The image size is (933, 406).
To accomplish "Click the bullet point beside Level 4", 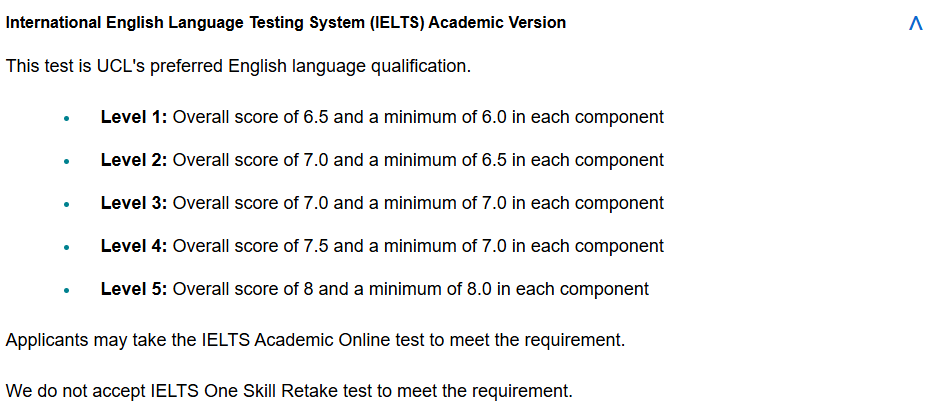I will [x=67, y=248].
